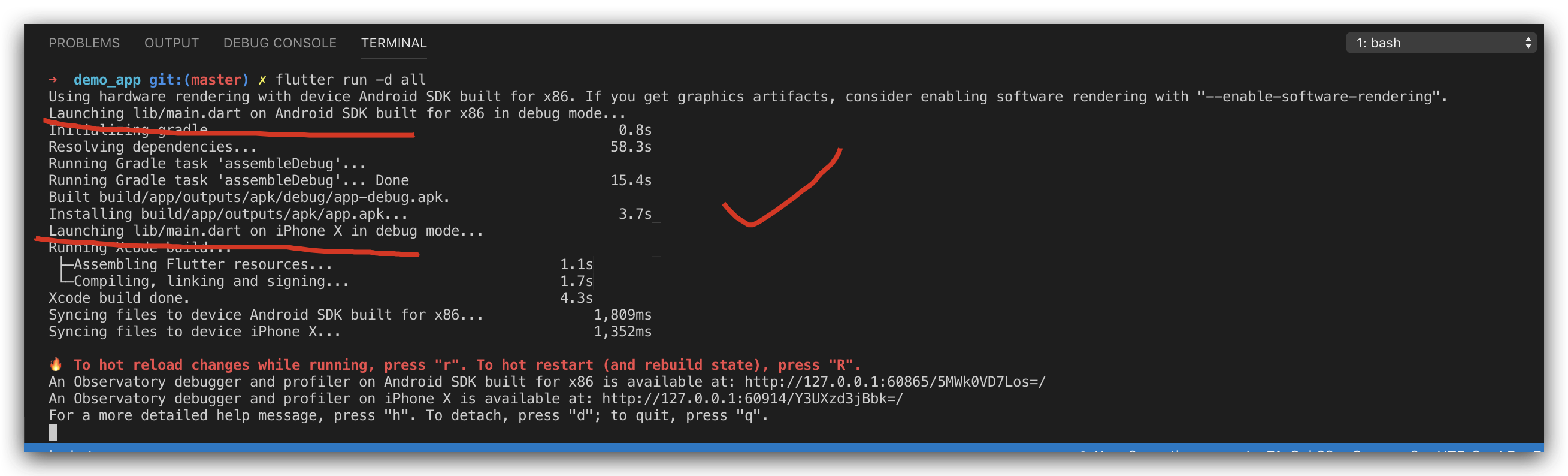Click the fire emoji beside the hot reload message
The height and width of the screenshot is (476, 1568).
56,364
